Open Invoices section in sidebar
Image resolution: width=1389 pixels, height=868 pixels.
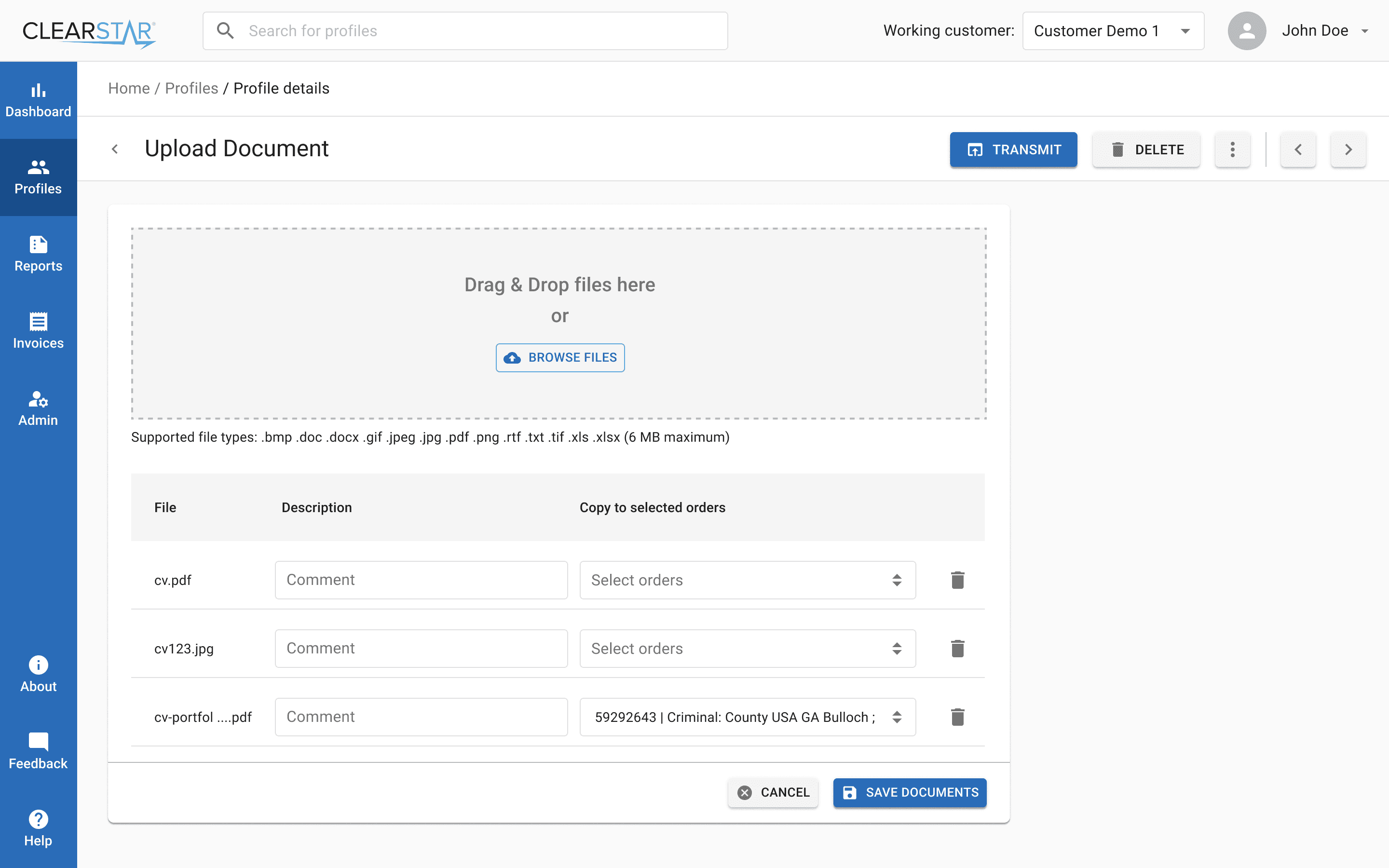pos(39,331)
